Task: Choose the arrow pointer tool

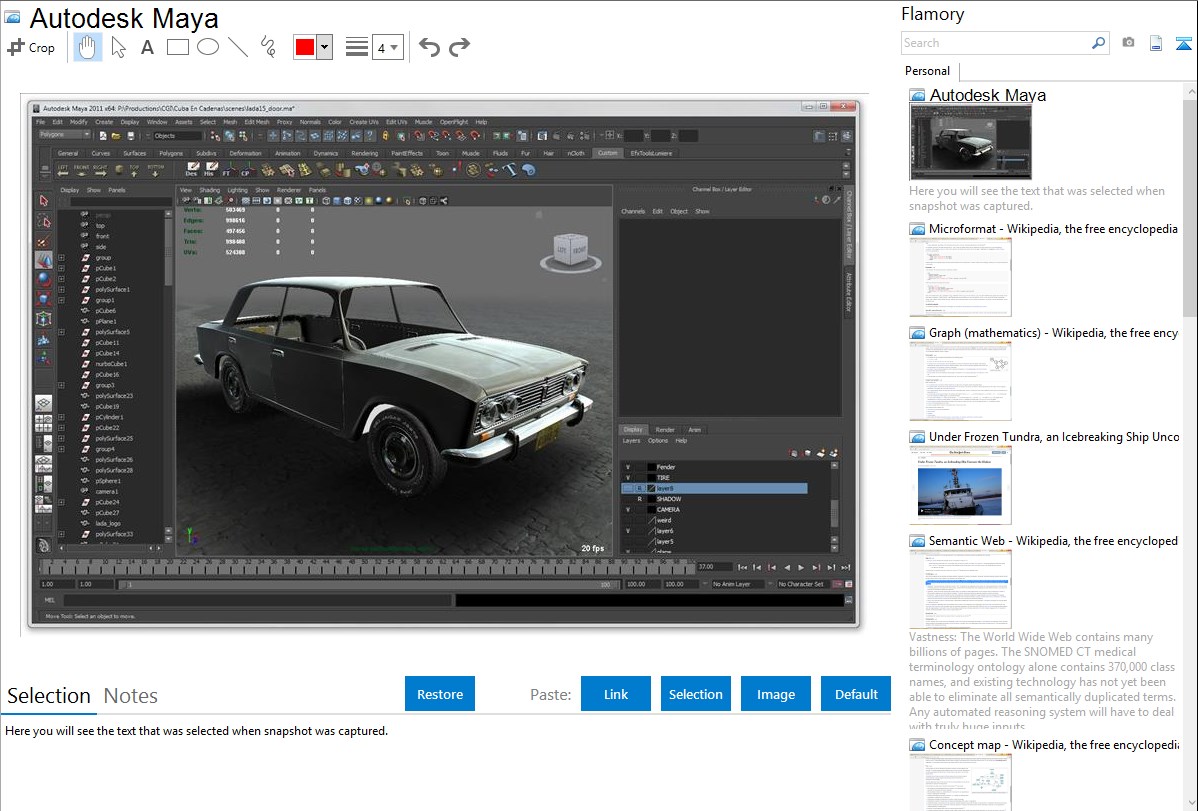Action: pyautogui.click(x=118, y=47)
